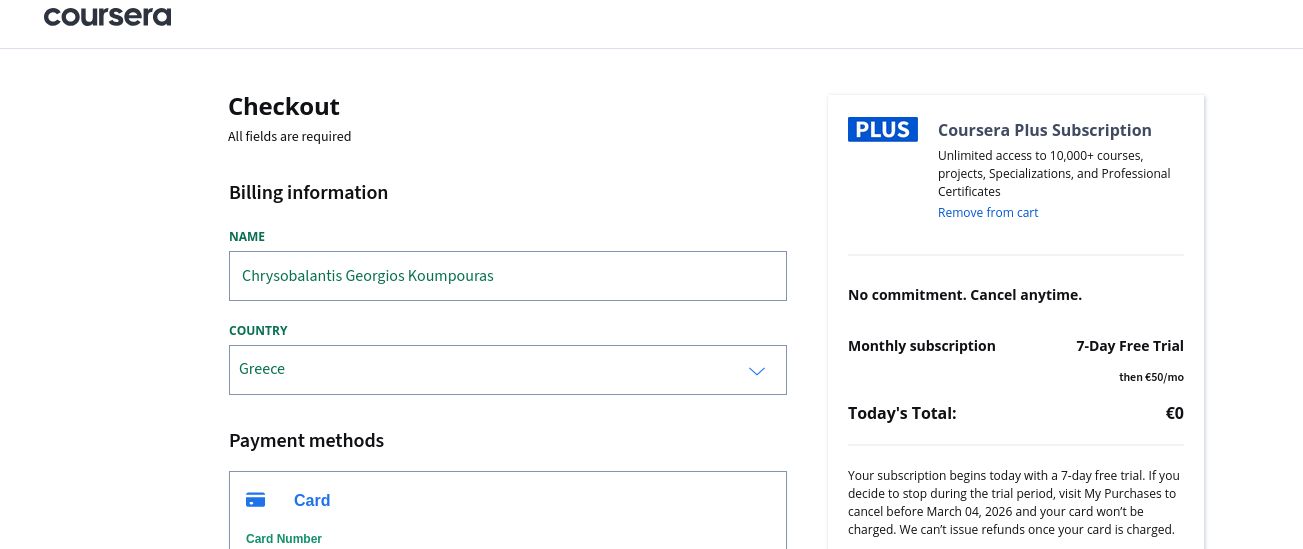Click the Payment methods heading
Viewport: 1303px width, 549px height.
[306, 440]
